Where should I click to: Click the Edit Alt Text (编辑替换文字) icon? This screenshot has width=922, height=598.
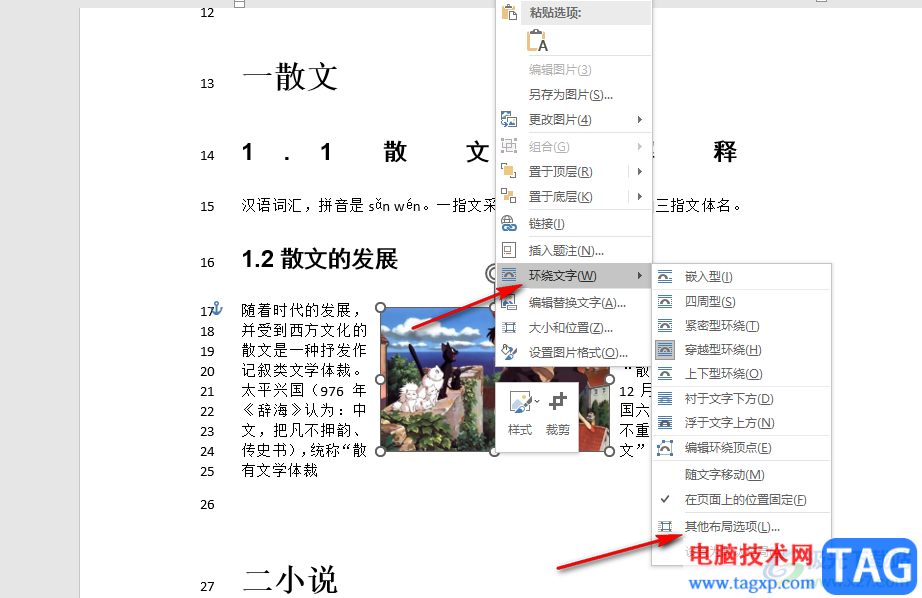pyautogui.click(x=509, y=302)
